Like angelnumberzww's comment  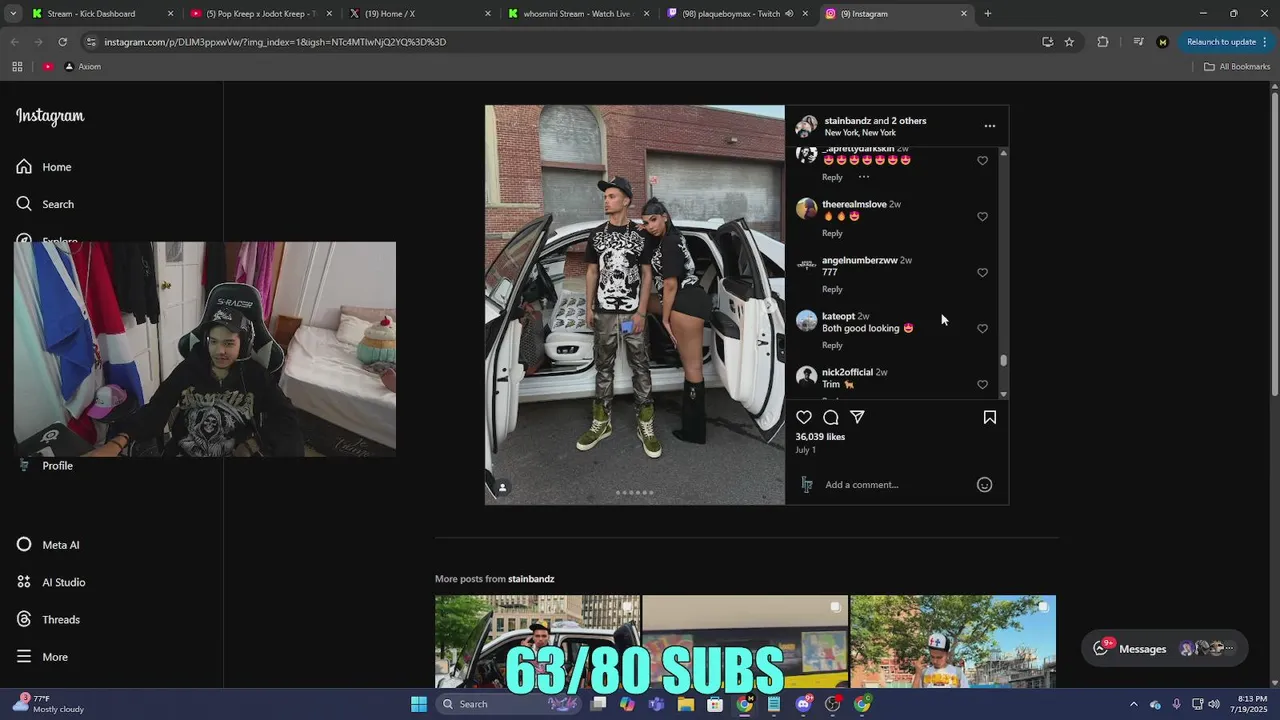pyautogui.click(x=982, y=272)
